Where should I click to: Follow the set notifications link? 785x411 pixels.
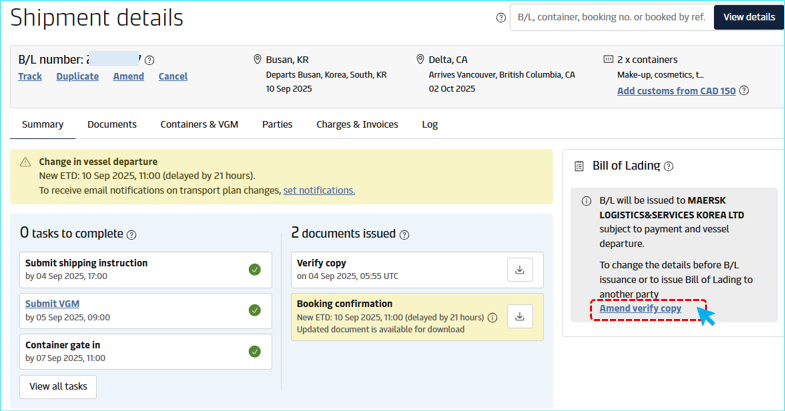[318, 190]
